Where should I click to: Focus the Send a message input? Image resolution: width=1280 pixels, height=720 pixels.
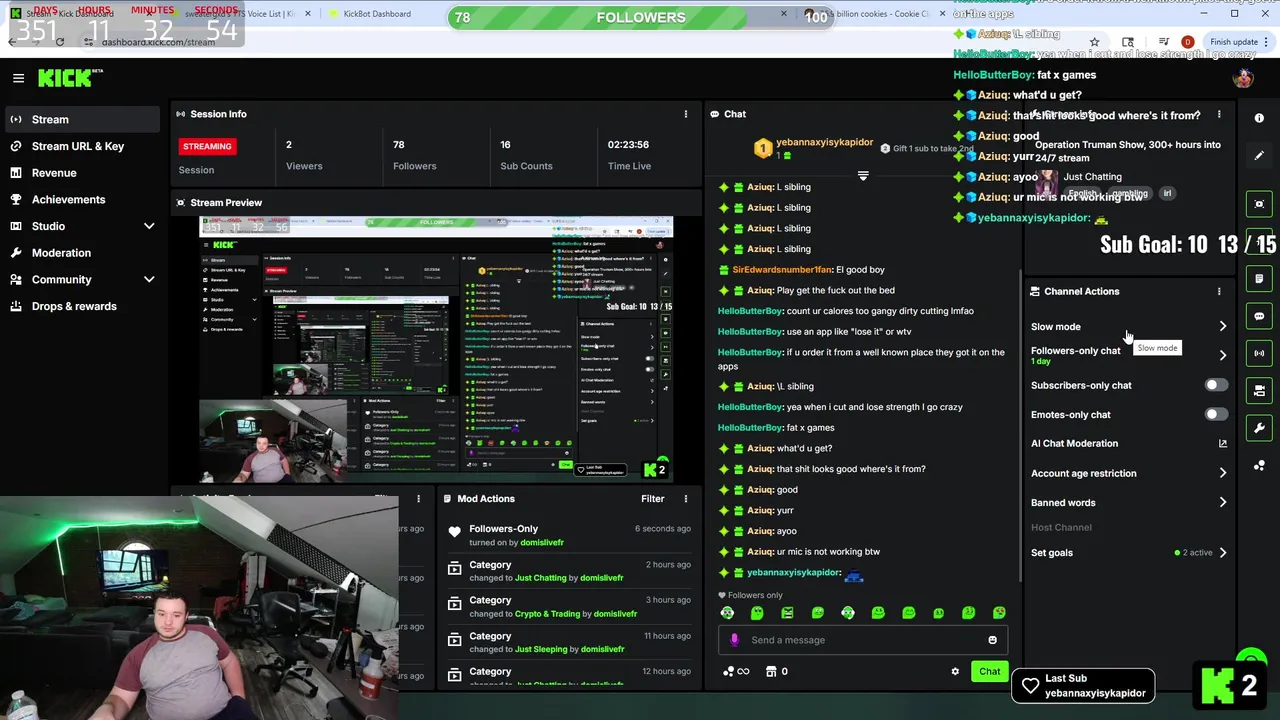coord(863,640)
